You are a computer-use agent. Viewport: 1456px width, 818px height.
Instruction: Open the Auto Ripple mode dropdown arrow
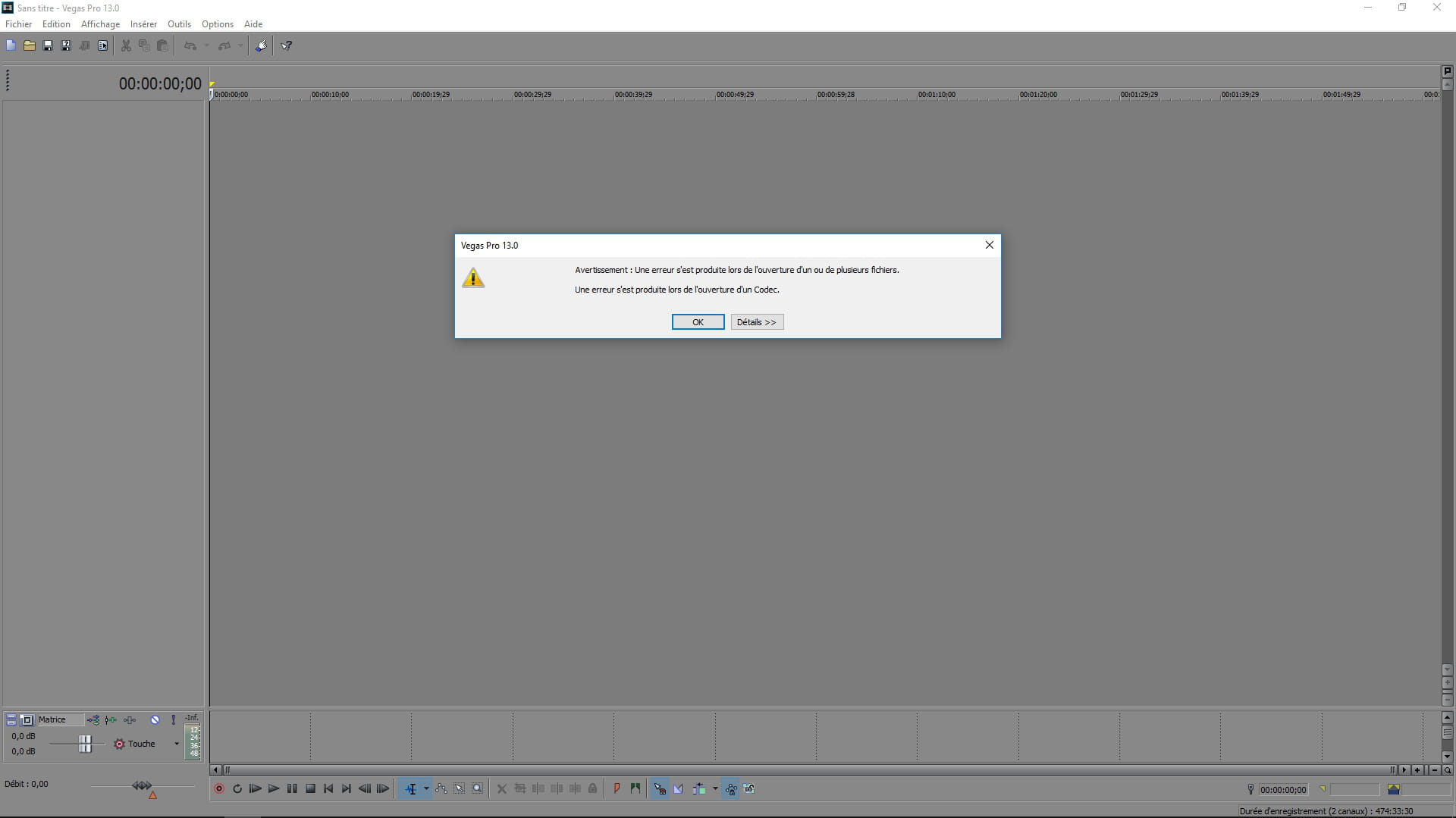click(715, 788)
